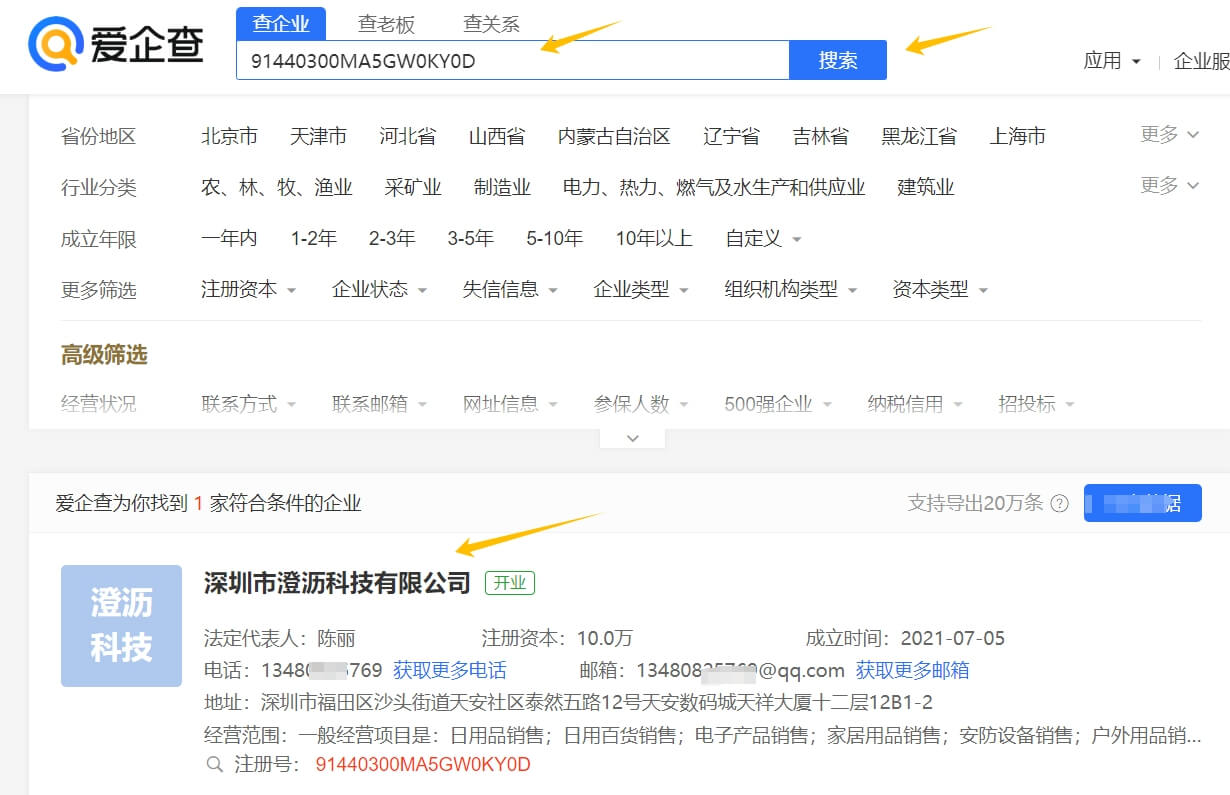The image size is (1230, 795).
Task: Click the registration number 91440300MA5GW0KY0D
Action: [x=423, y=765]
